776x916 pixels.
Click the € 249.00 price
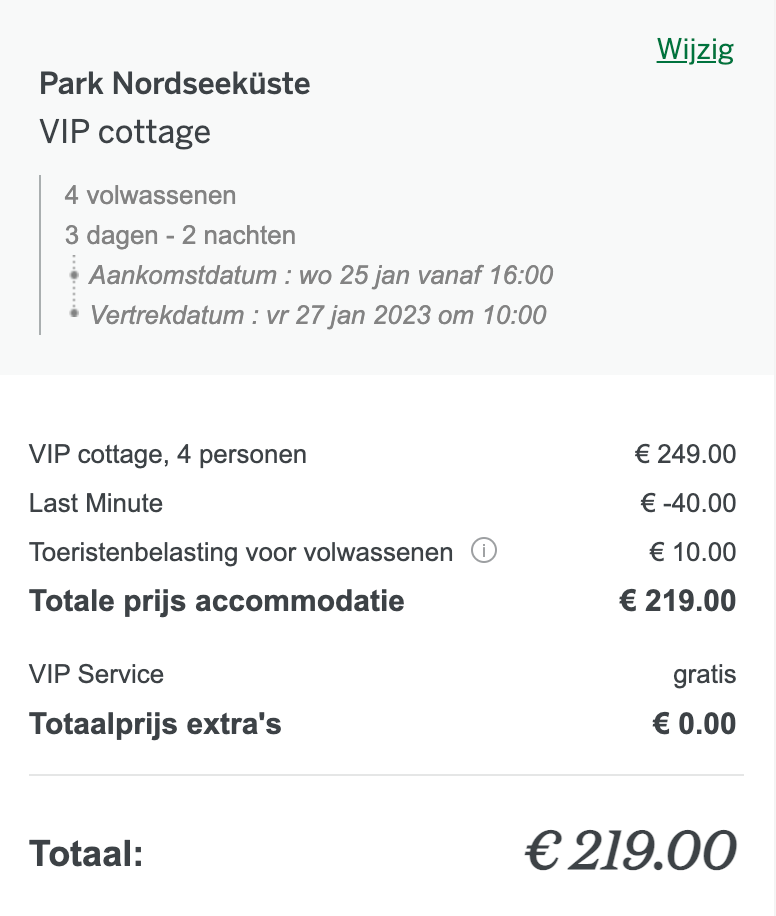point(685,454)
